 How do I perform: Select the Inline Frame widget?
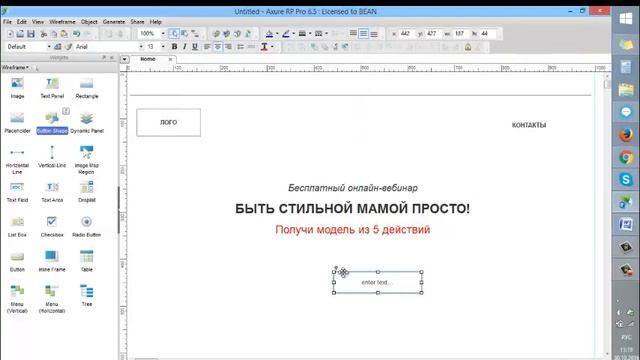(52, 261)
